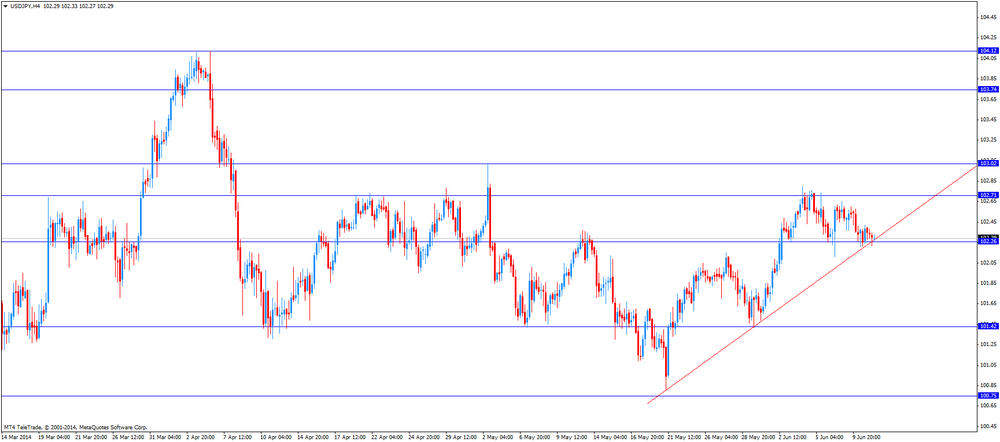The image size is (1000, 442).
Task: Click the 104.25 price scale value
Action: 988,38
